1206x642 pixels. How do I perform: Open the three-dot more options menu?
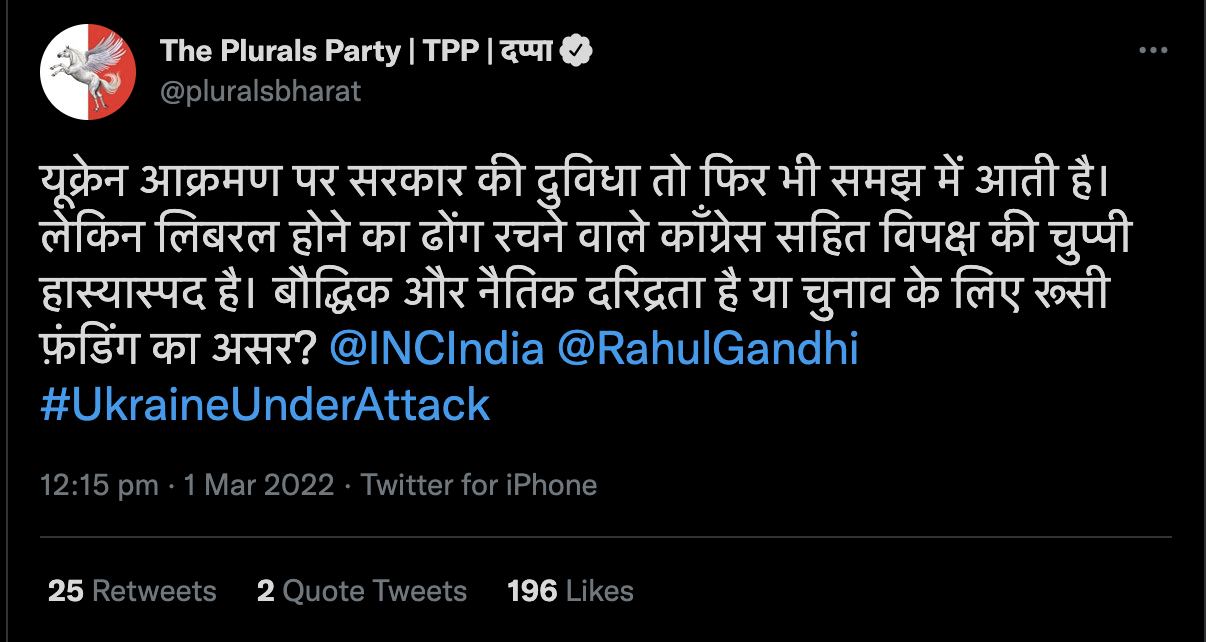click(1156, 51)
